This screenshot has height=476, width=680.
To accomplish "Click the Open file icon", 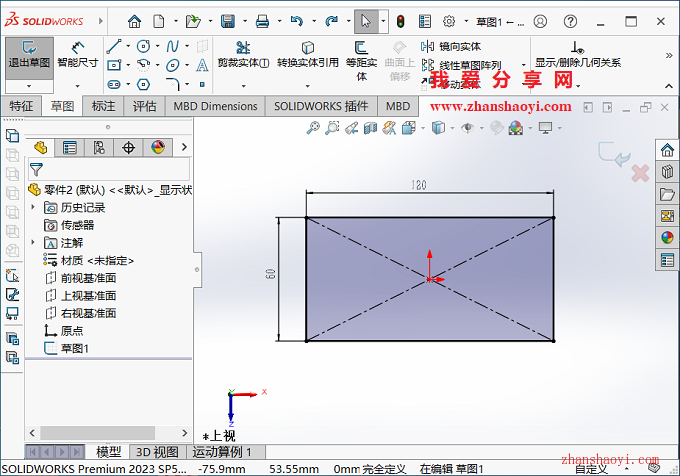I will [193, 21].
